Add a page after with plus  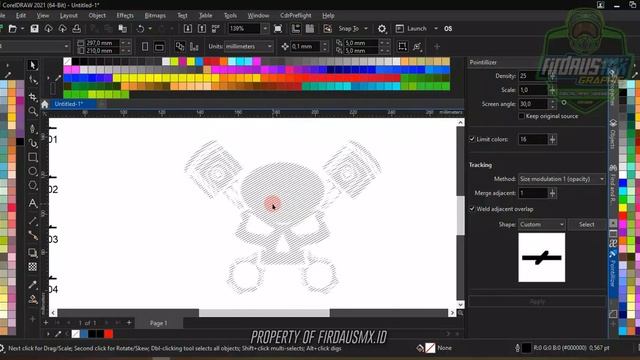(129, 323)
